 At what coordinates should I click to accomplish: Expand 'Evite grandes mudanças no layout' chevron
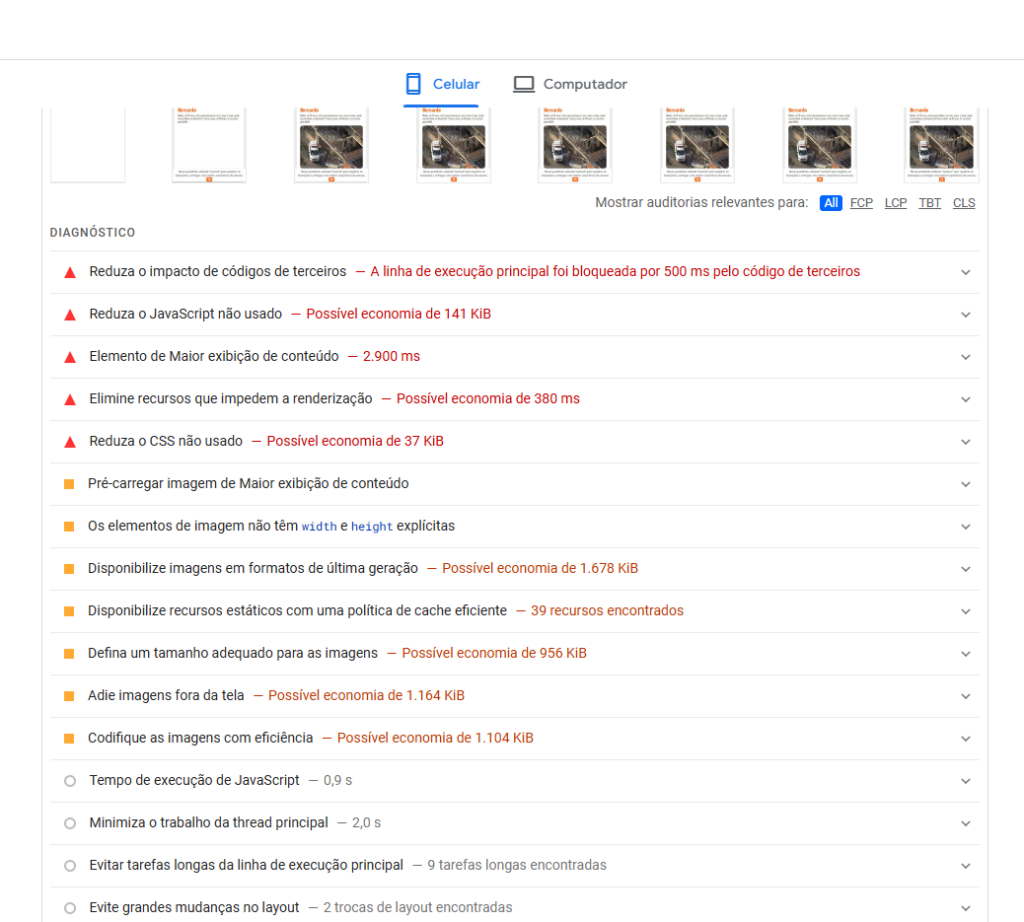tap(966, 909)
